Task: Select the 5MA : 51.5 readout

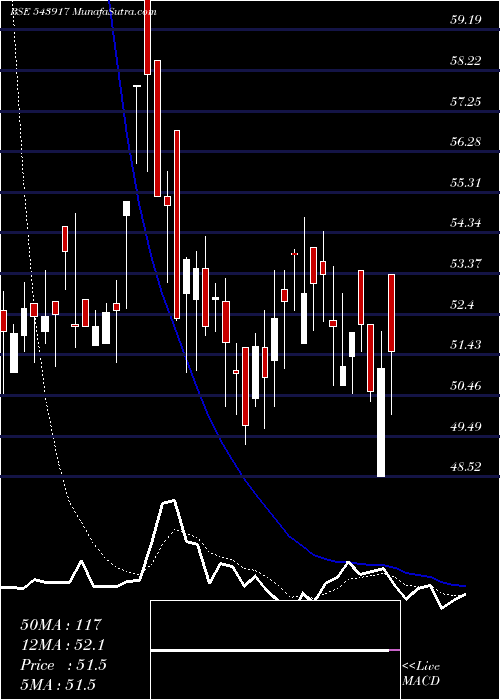Action: (58, 685)
